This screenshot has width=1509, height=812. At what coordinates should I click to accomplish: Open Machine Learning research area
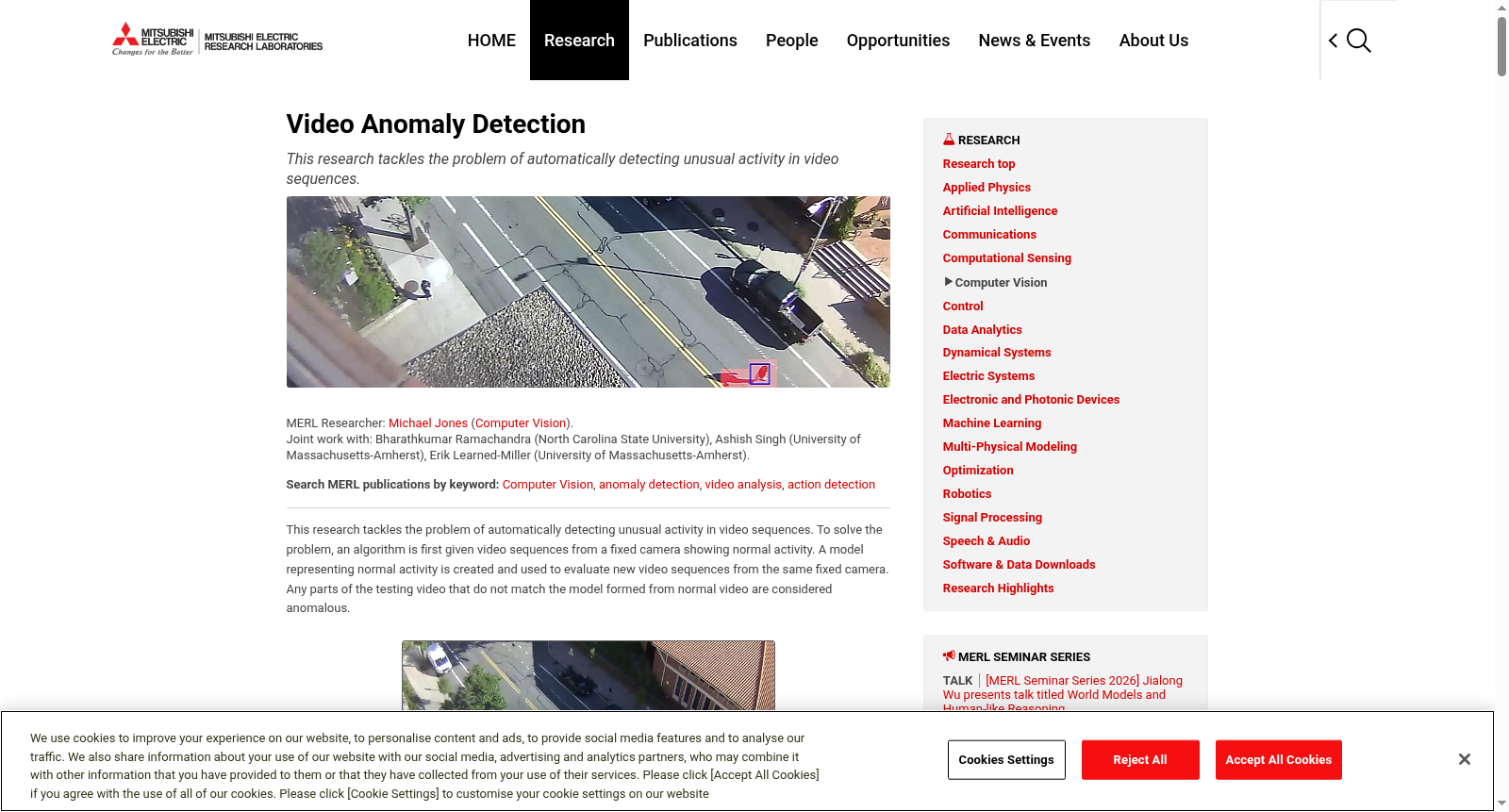pos(992,423)
